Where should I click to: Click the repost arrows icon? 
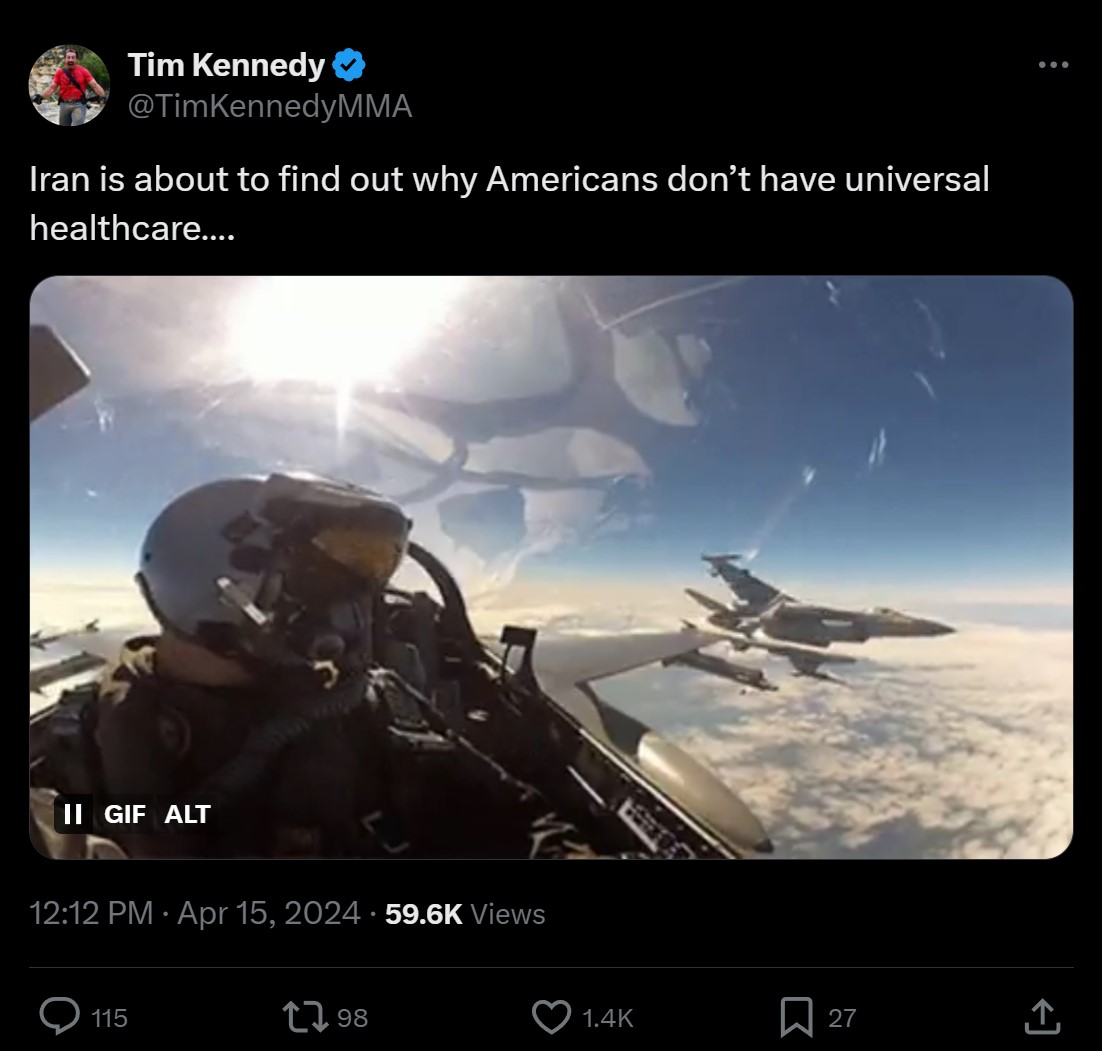pos(305,1017)
